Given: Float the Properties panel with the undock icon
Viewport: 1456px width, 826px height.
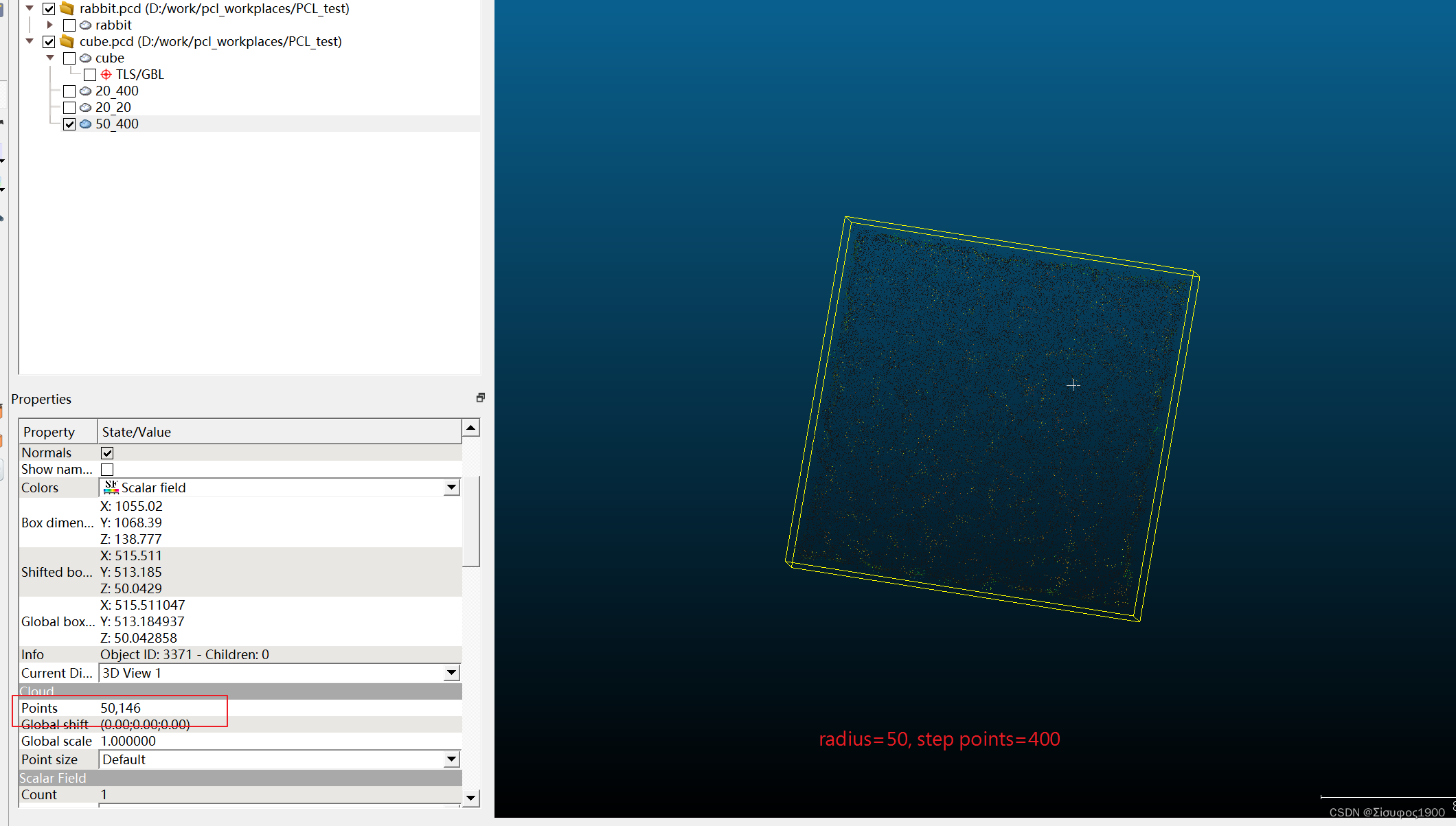Looking at the screenshot, I should point(480,398).
